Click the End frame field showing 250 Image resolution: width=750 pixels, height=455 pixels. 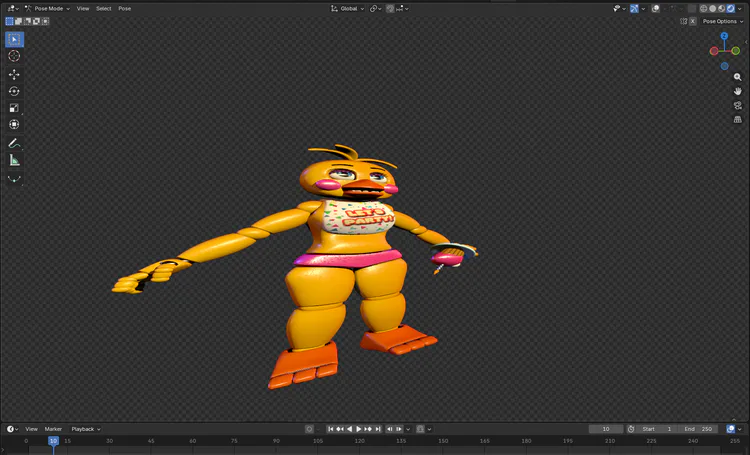point(698,429)
